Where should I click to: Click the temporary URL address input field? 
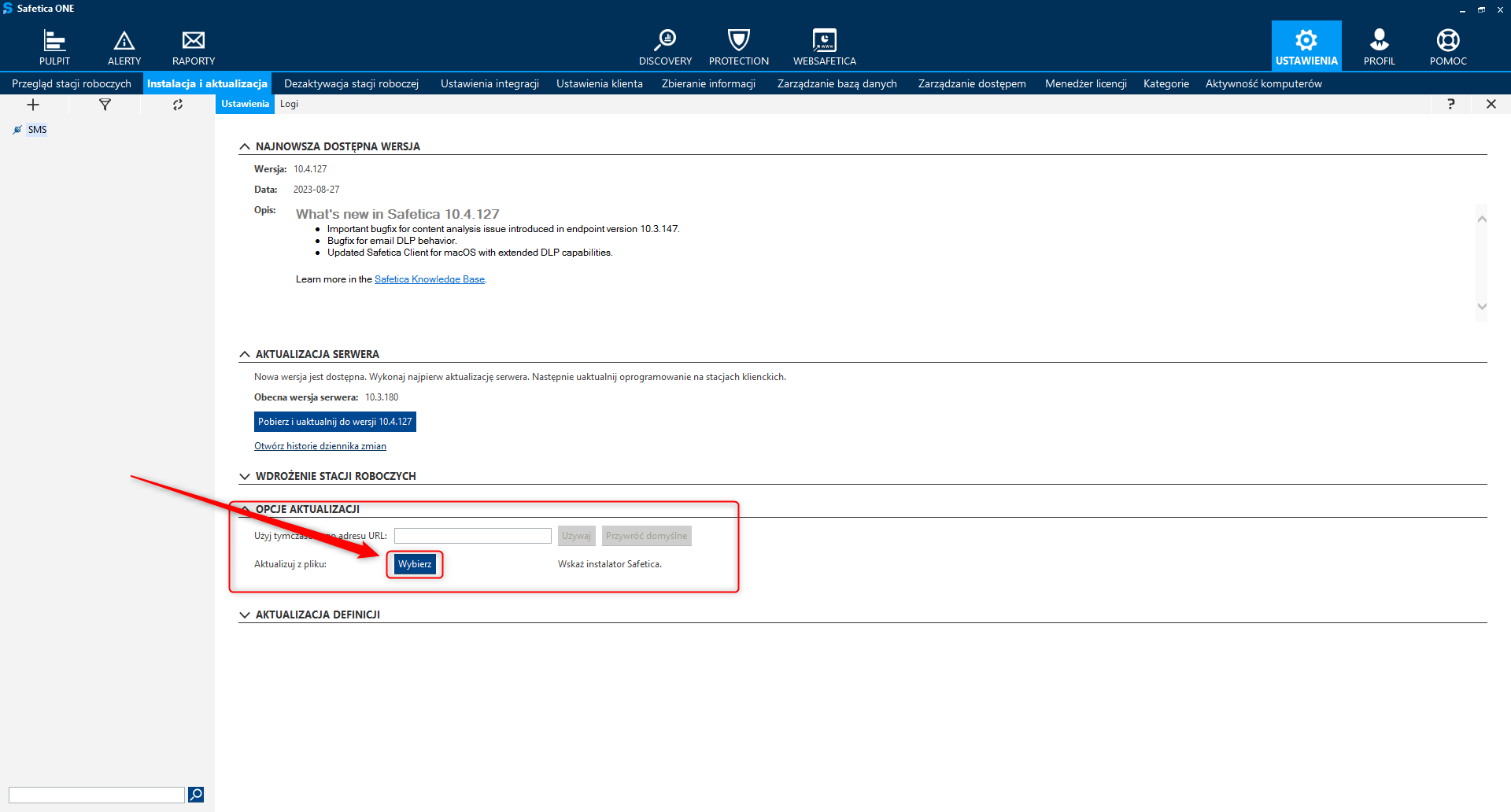pos(472,536)
